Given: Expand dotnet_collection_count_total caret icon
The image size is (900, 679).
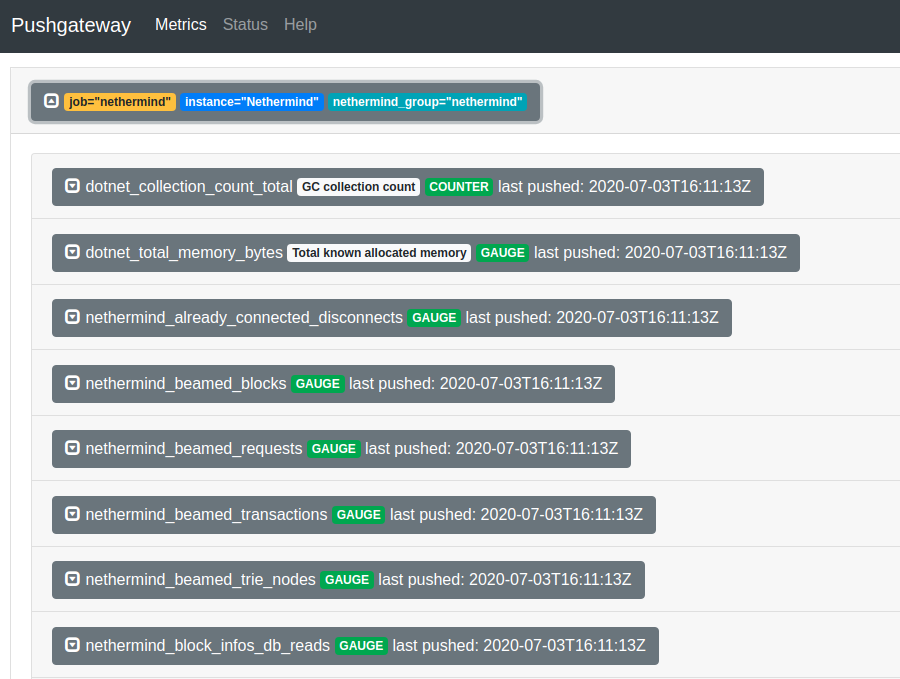Looking at the screenshot, I should point(72,186).
